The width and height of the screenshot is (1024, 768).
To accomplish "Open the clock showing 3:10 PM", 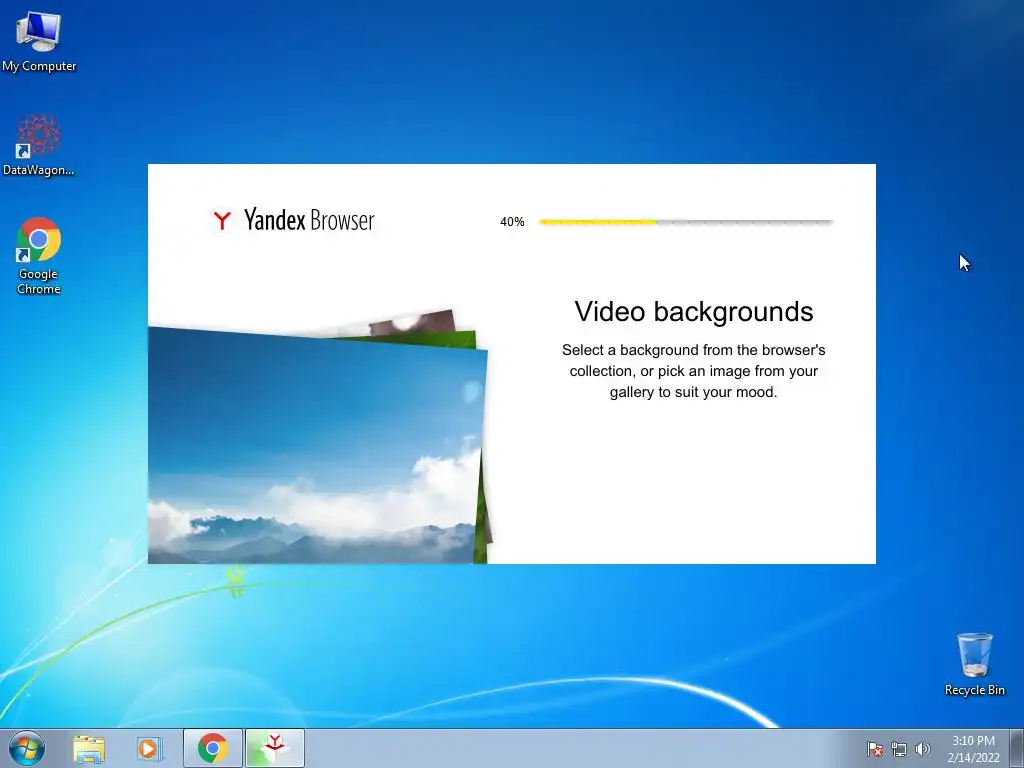I will pyautogui.click(x=973, y=749).
